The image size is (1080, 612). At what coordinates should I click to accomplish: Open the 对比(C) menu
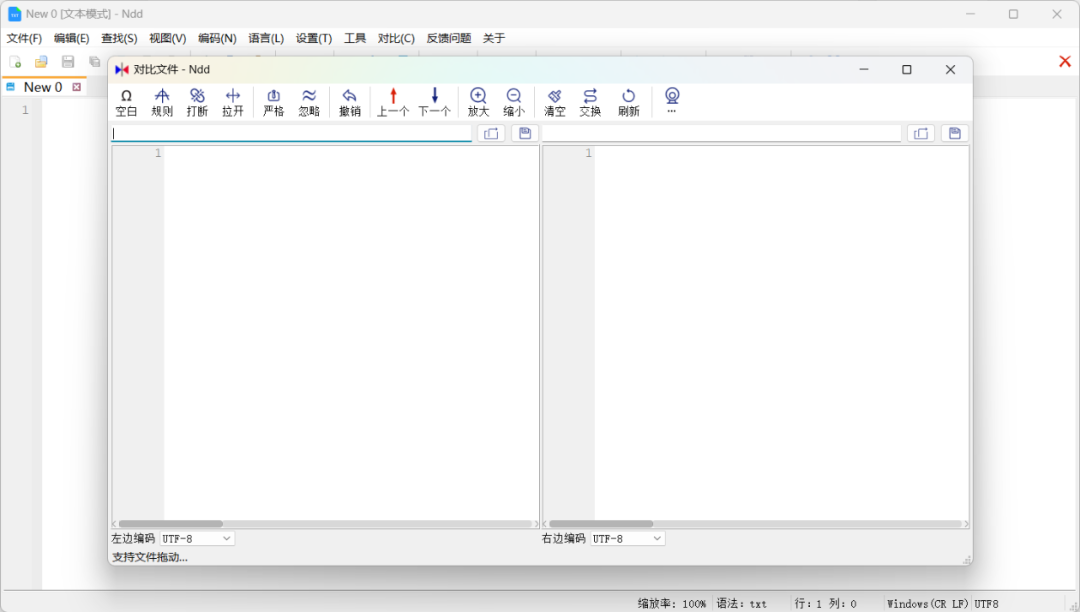click(396, 38)
